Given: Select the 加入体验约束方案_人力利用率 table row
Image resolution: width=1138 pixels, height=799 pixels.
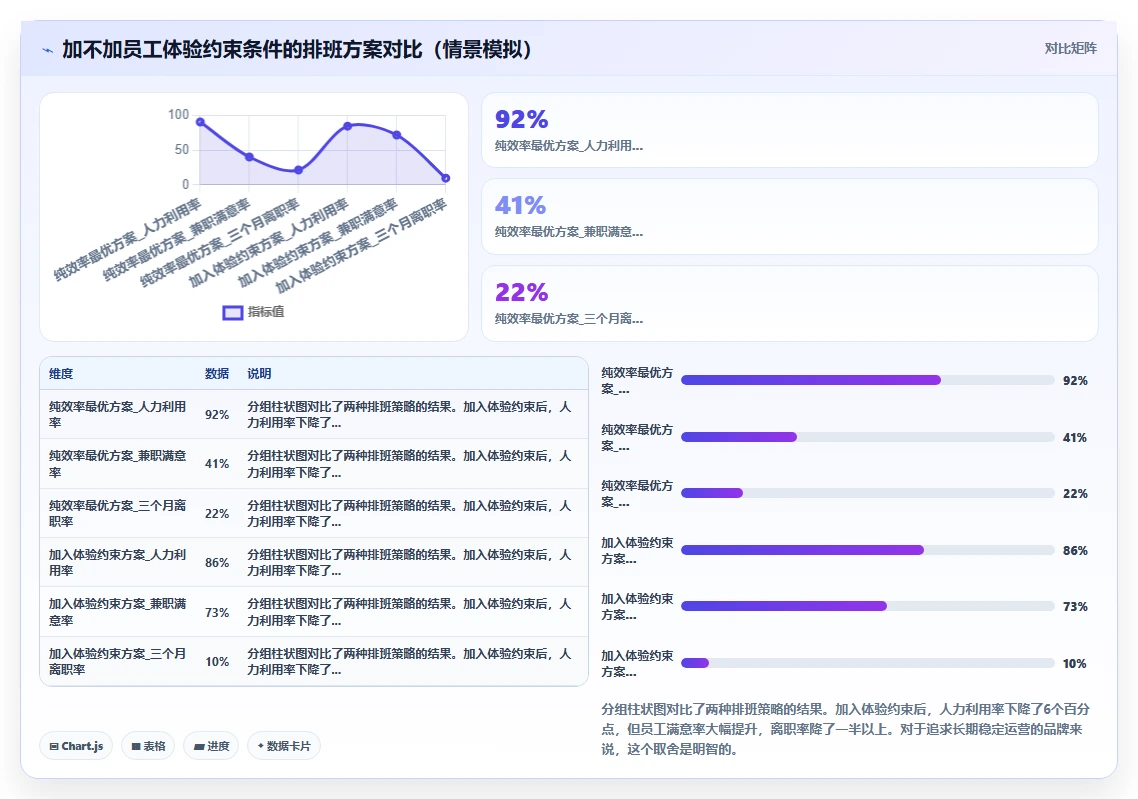Looking at the screenshot, I should point(314,562).
